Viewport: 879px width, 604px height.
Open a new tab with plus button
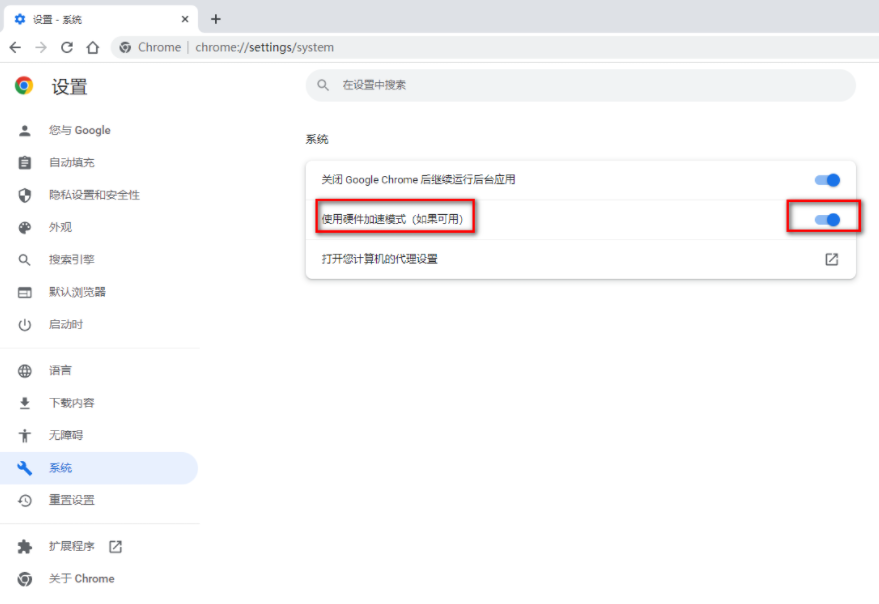point(216,19)
